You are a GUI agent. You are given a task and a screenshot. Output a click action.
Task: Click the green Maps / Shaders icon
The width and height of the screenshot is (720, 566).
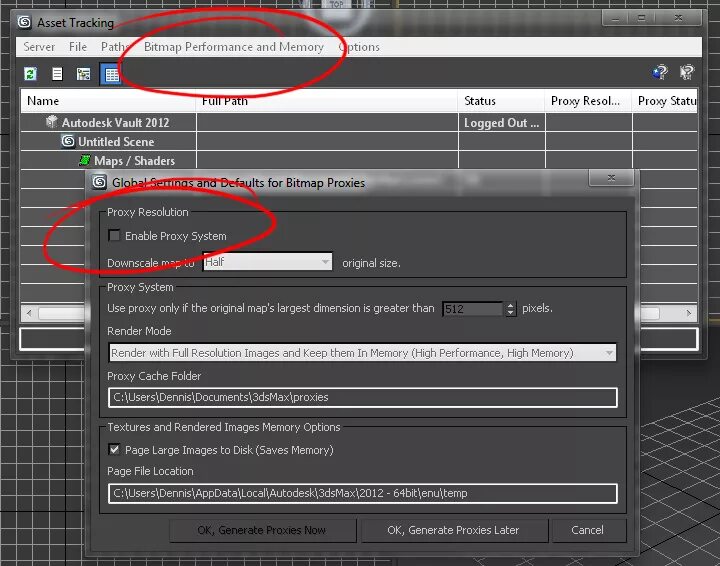click(84, 160)
